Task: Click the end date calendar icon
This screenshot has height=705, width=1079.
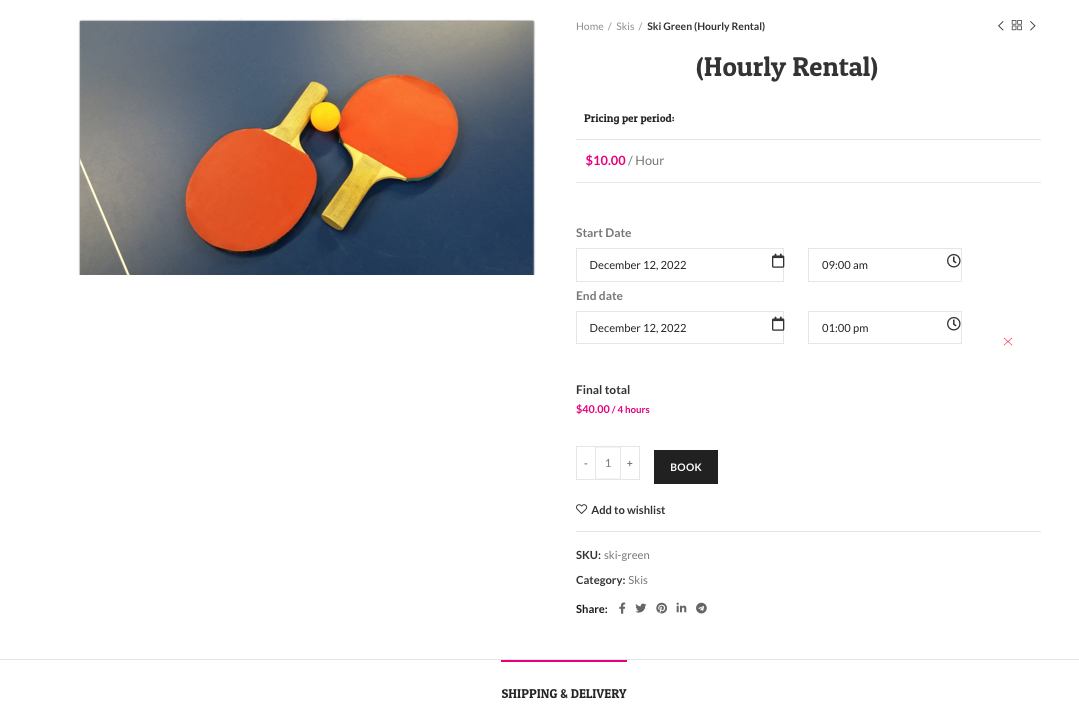Action: 778,325
